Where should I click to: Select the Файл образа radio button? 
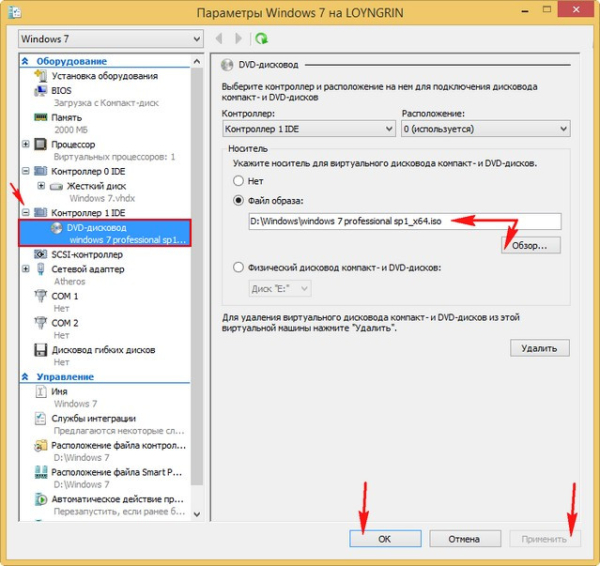pyautogui.click(x=238, y=201)
